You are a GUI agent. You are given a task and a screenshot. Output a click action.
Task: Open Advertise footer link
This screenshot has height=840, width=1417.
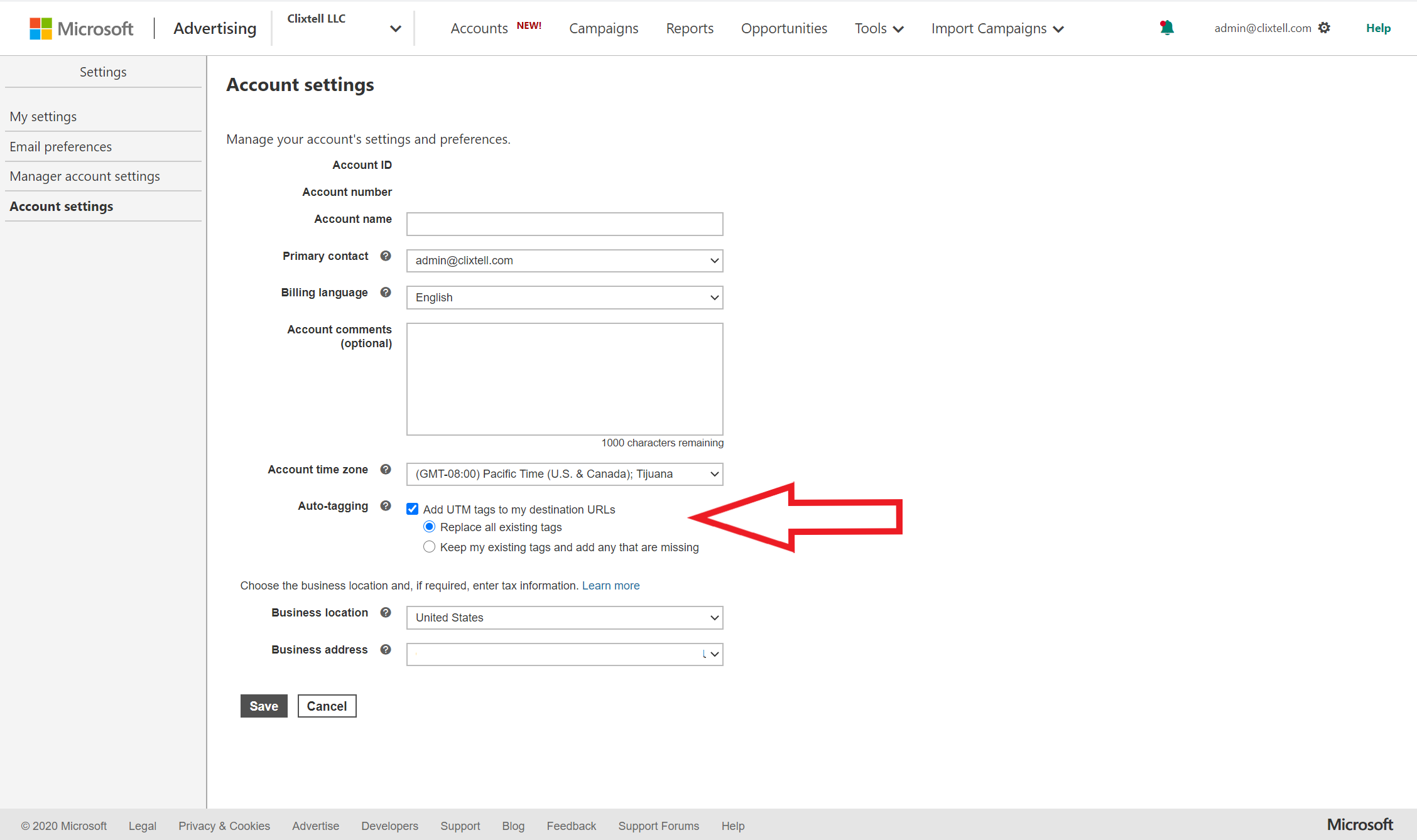click(315, 826)
